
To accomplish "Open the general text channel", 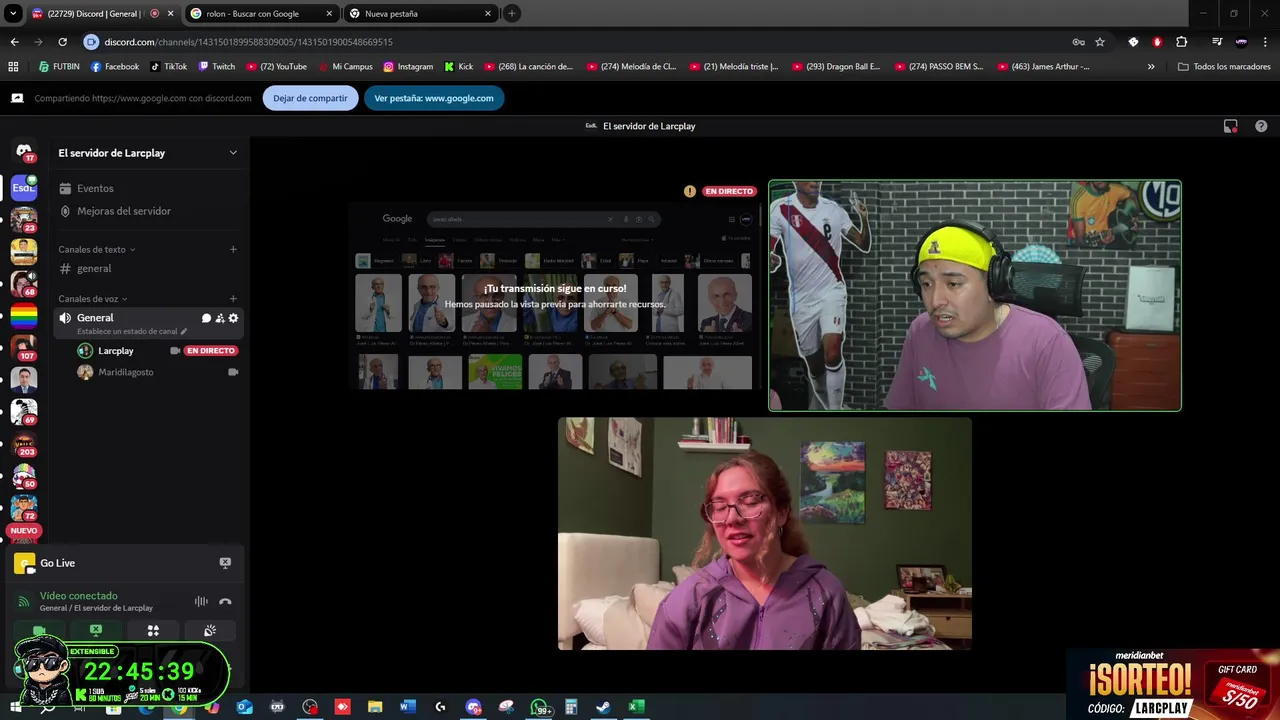I will (x=149, y=268).
